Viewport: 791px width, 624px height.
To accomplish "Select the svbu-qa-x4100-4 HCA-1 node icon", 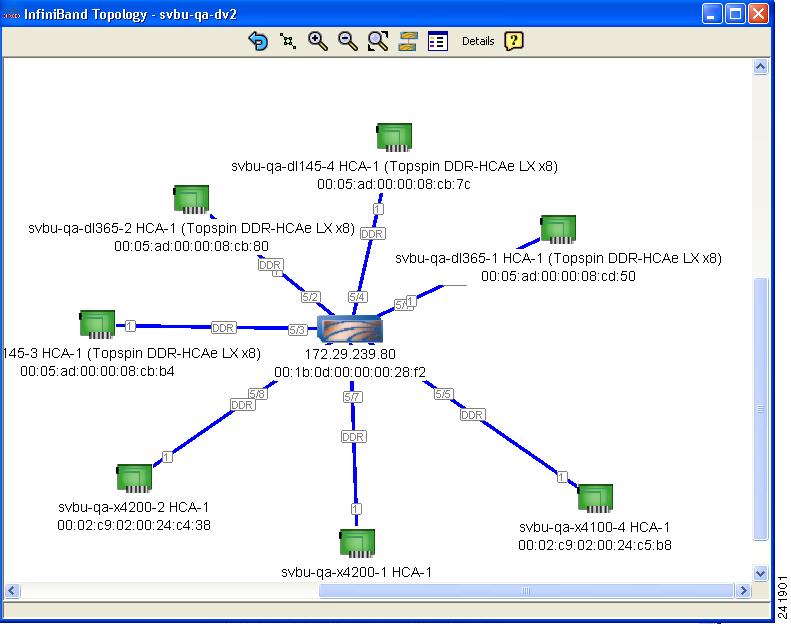I will click(x=595, y=498).
